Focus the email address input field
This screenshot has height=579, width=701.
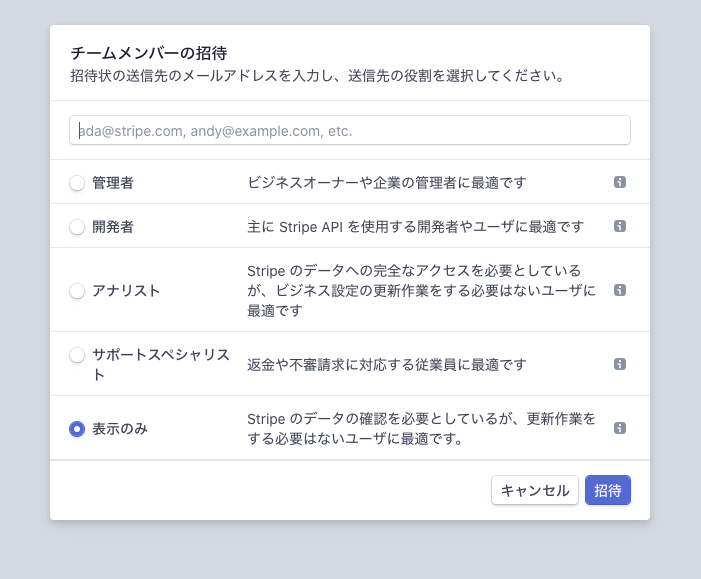350,130
